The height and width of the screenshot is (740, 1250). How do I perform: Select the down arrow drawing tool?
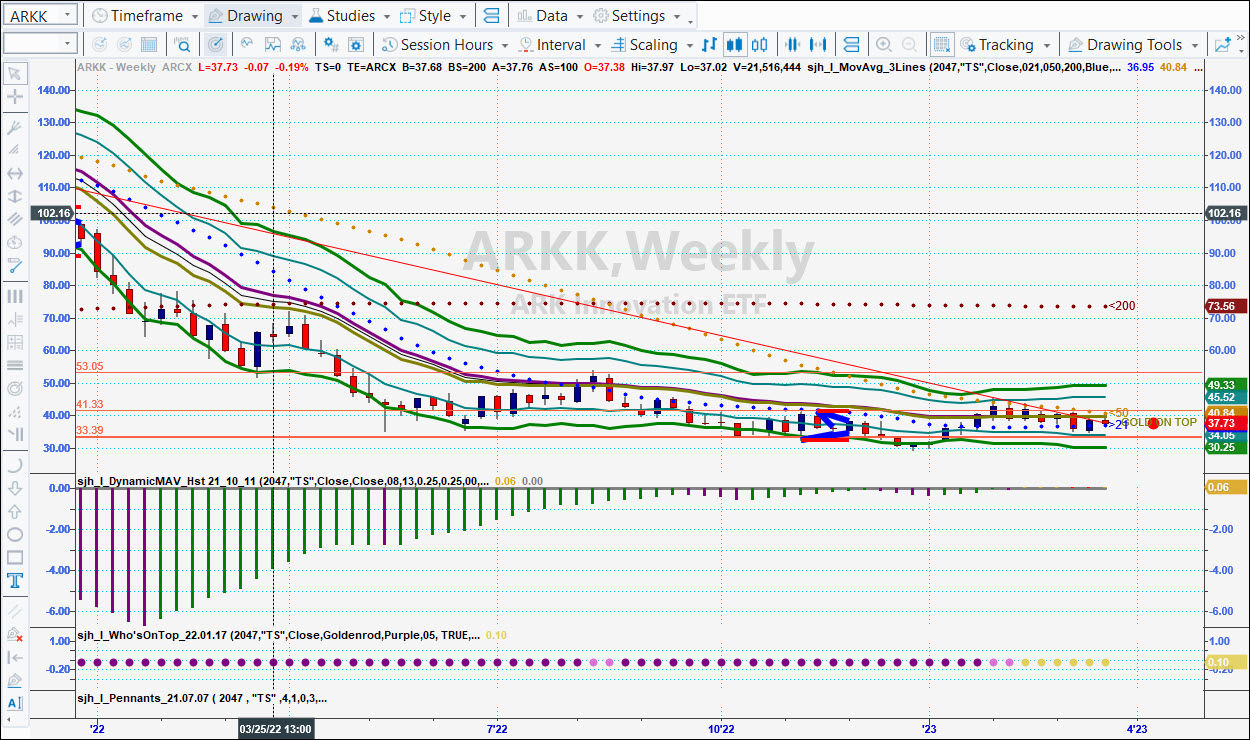(x=15, y=488)
